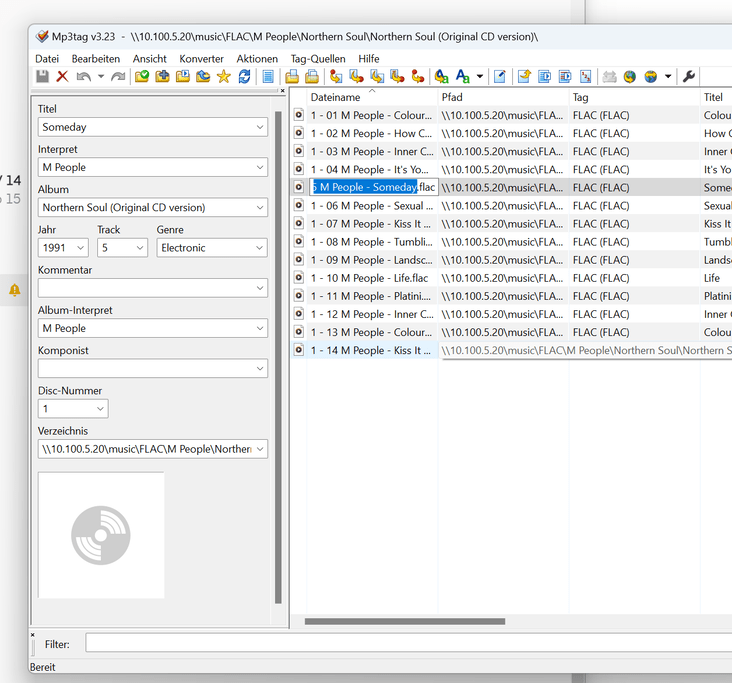
Task: Run the Filename - Tag converter icon
Action: tap(356, 76)
